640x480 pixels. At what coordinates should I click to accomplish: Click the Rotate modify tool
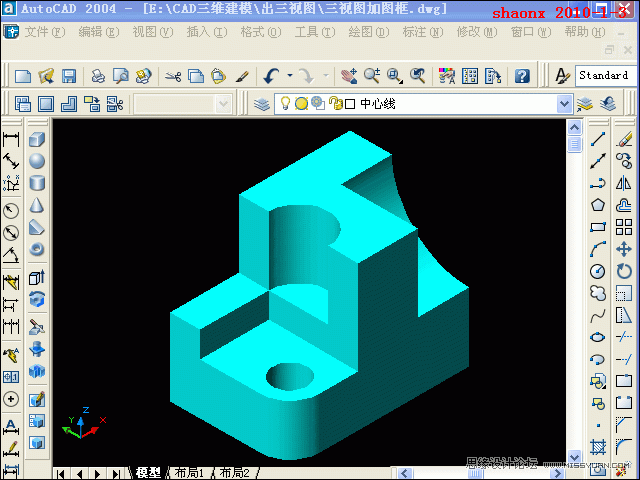tap(624, 271)
